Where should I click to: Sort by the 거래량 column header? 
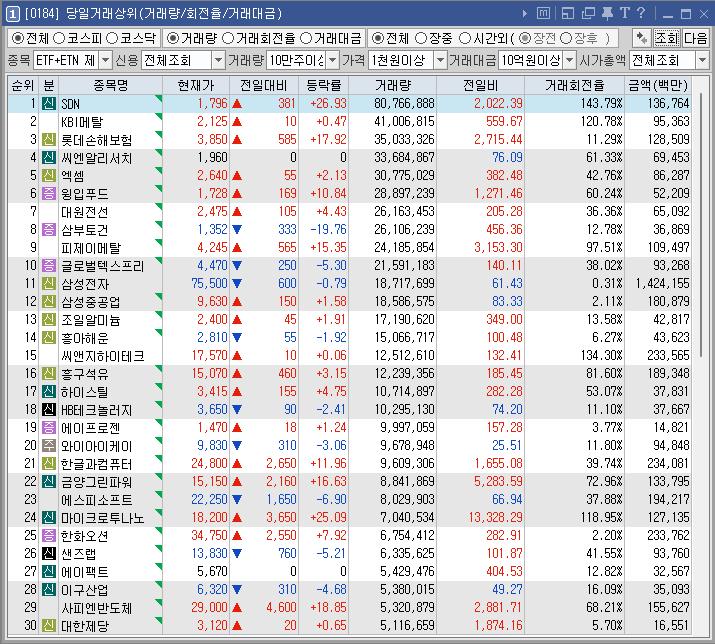(393, 85)
